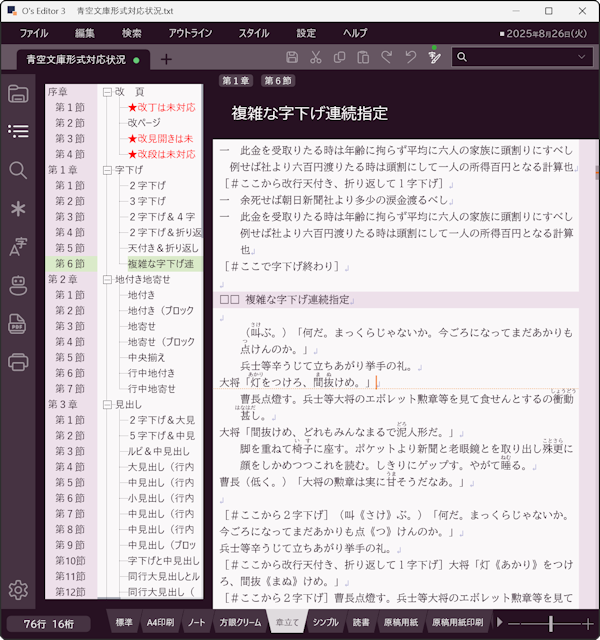Add a new tab with plus button

(x=166, y=59)
